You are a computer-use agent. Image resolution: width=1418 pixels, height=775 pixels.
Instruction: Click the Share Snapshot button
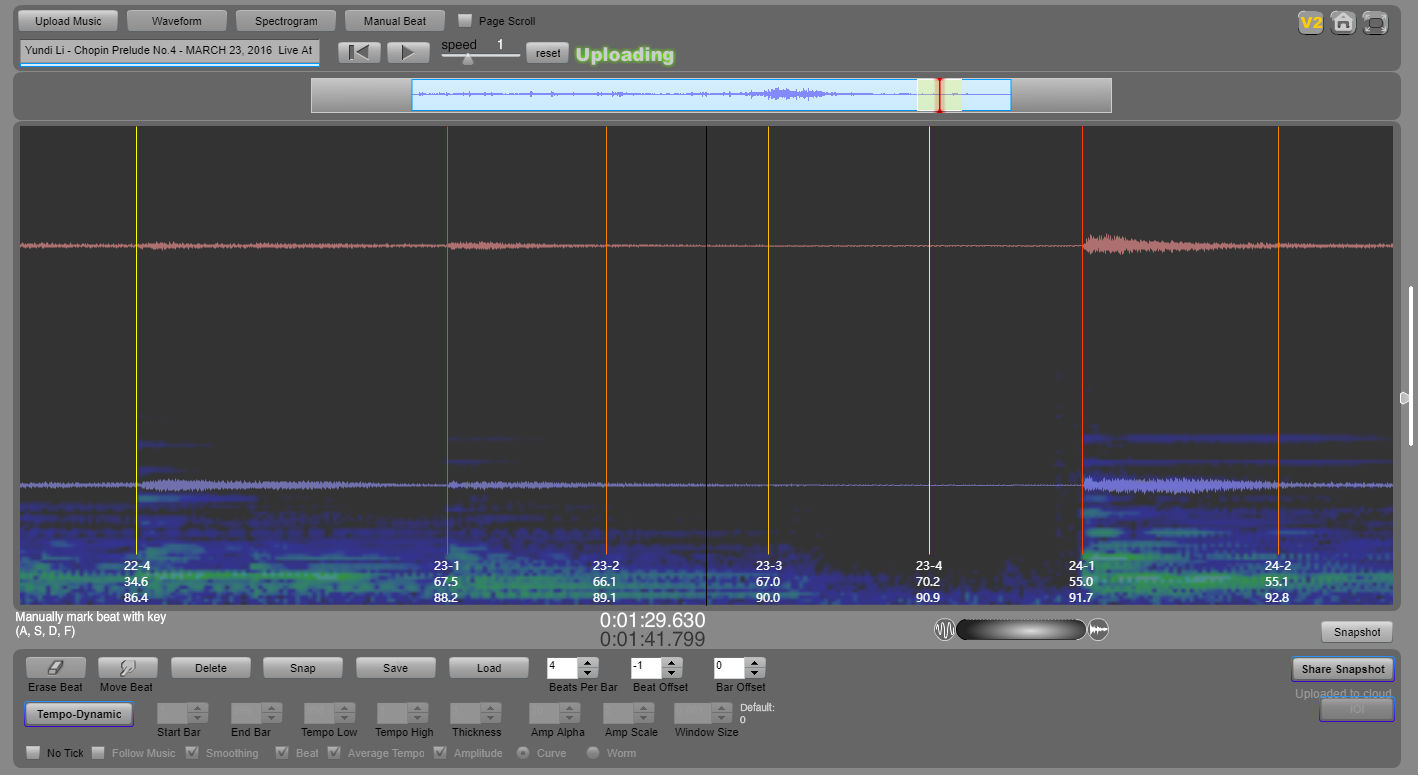pos(1342,669)
